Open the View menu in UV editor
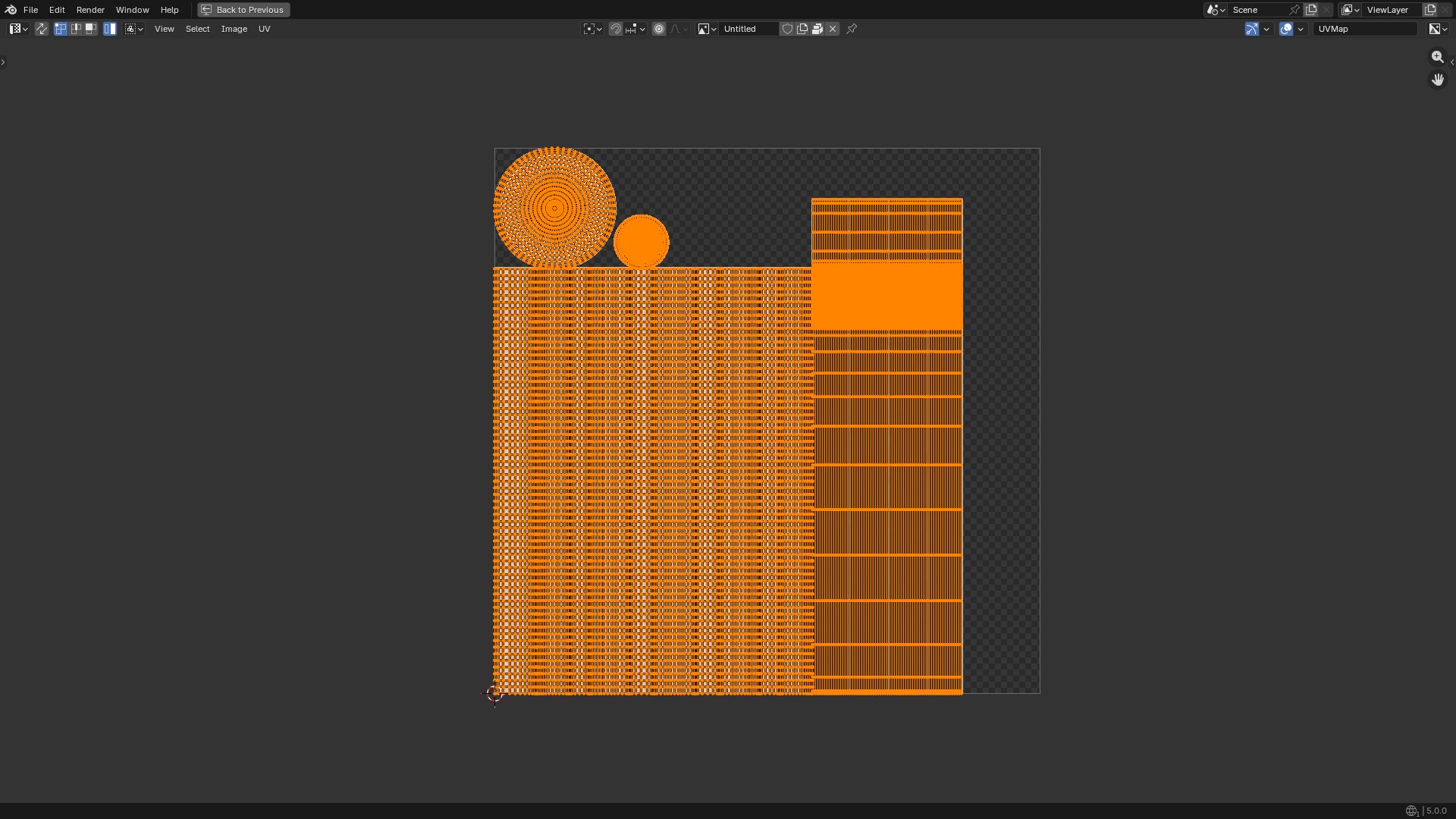This screenshot has width=1456, height=819. point(164,29)
